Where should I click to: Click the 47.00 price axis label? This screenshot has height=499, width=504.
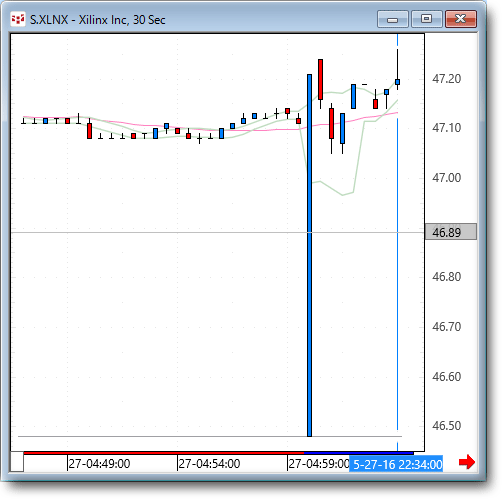pos(447,178)
